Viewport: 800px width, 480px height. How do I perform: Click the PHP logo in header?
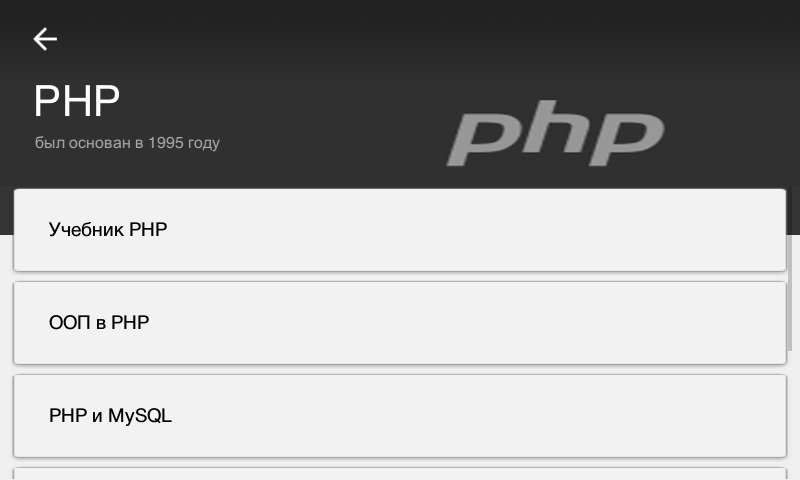(x=554, y=138)
